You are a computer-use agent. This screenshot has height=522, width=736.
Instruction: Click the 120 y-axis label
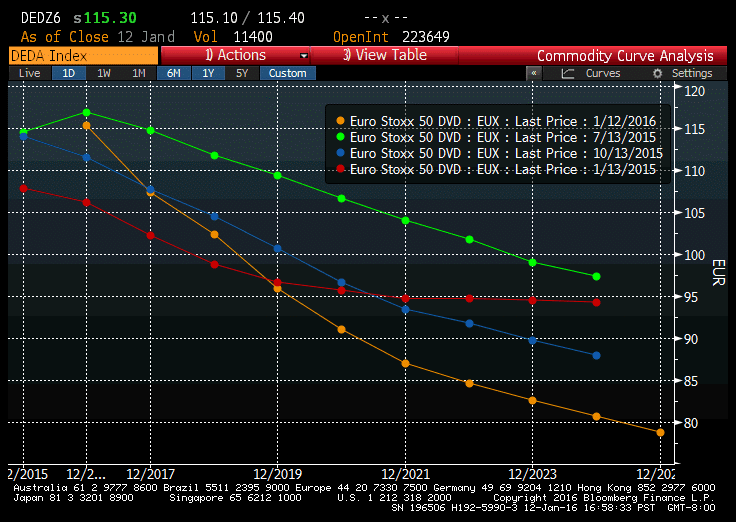tap(695, 91)
